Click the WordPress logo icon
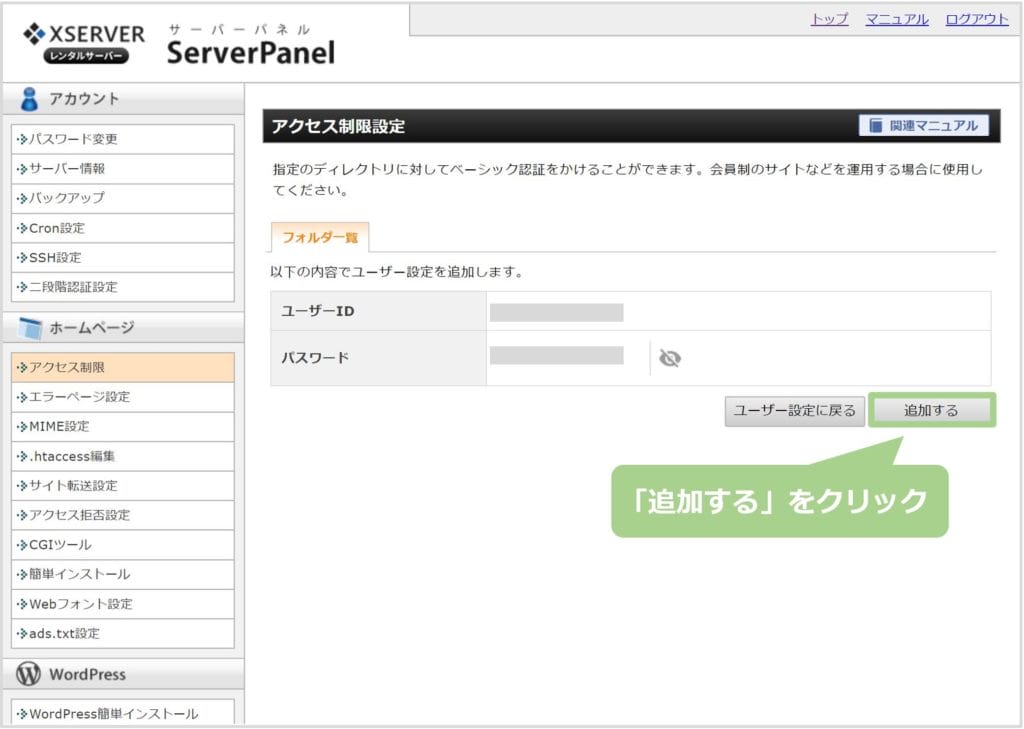 29,674
